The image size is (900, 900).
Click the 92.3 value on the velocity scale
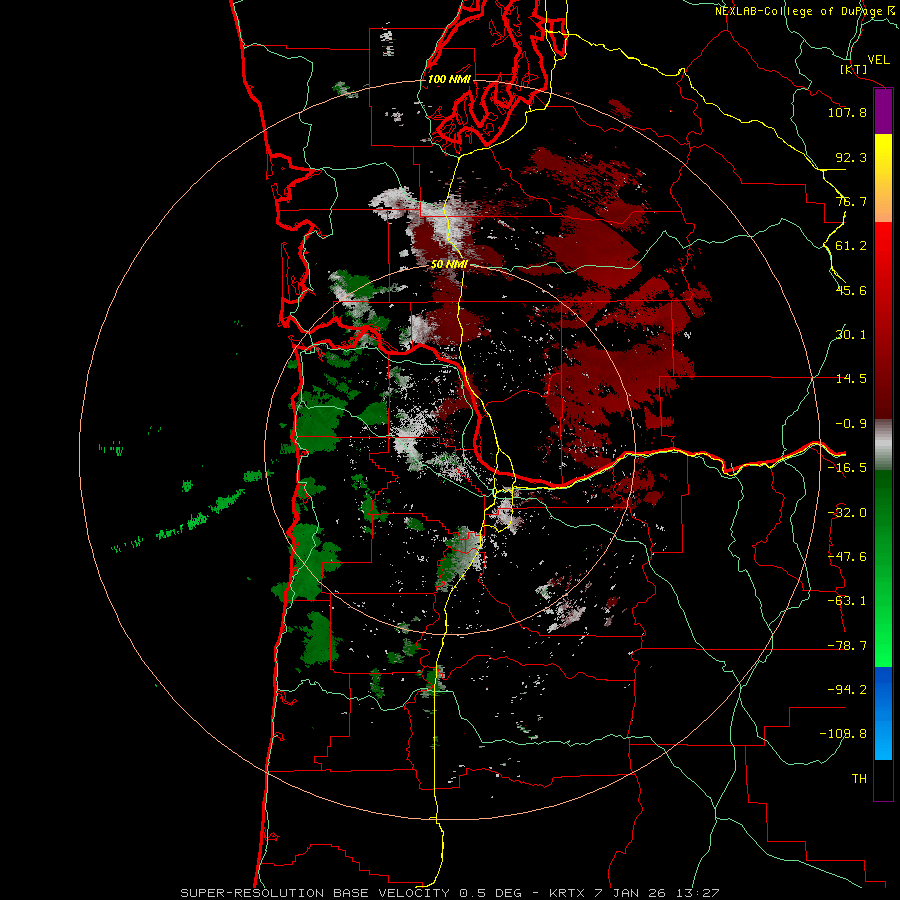tap(851, 157)
